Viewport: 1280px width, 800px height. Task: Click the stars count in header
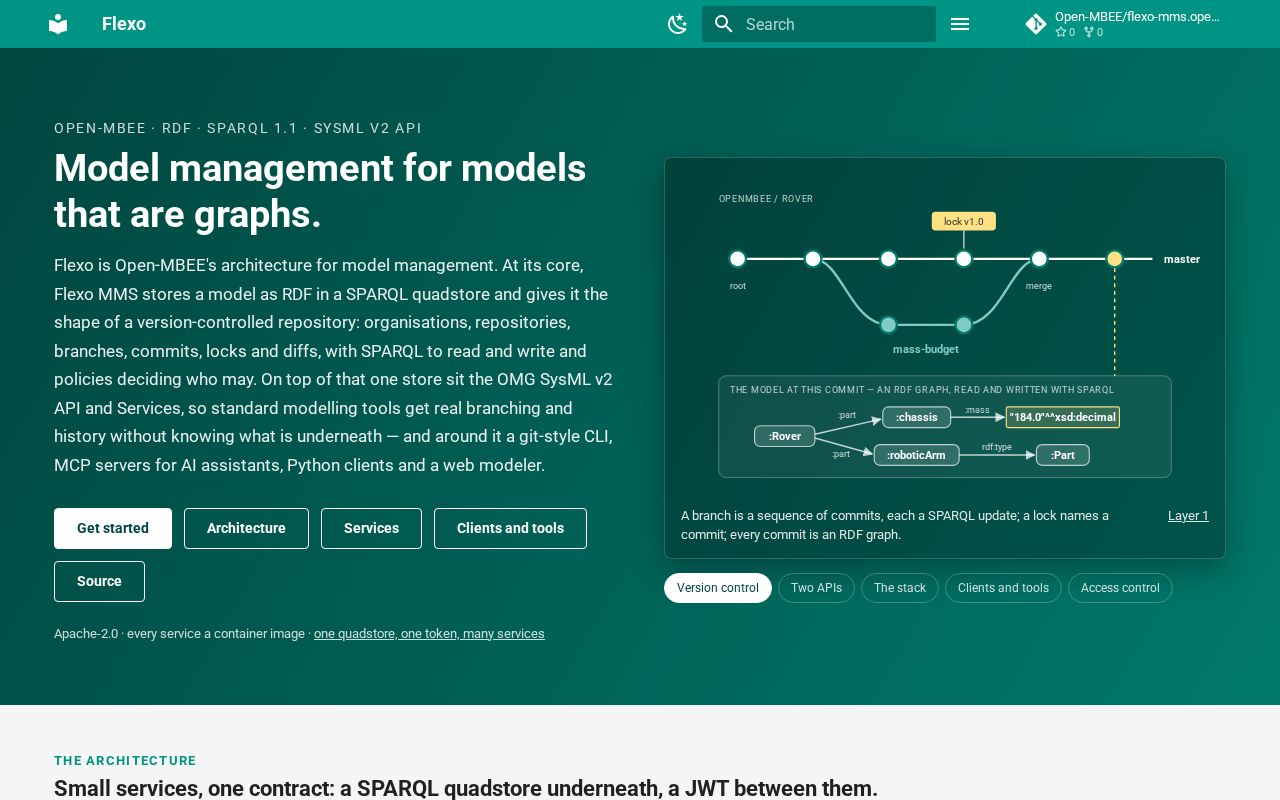(x=1065, y=32)
